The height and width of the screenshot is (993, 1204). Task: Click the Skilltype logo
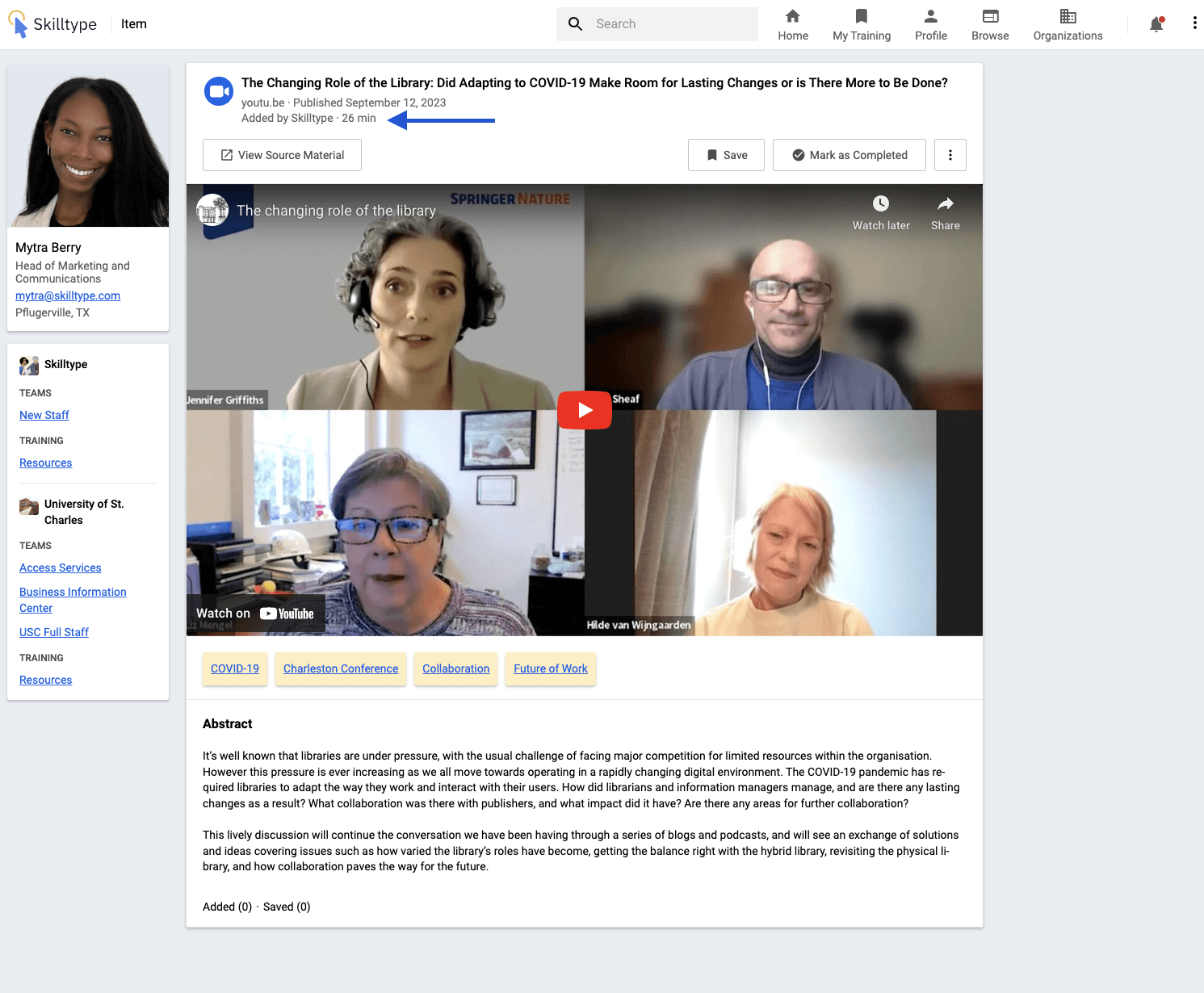tap(52, 24)
